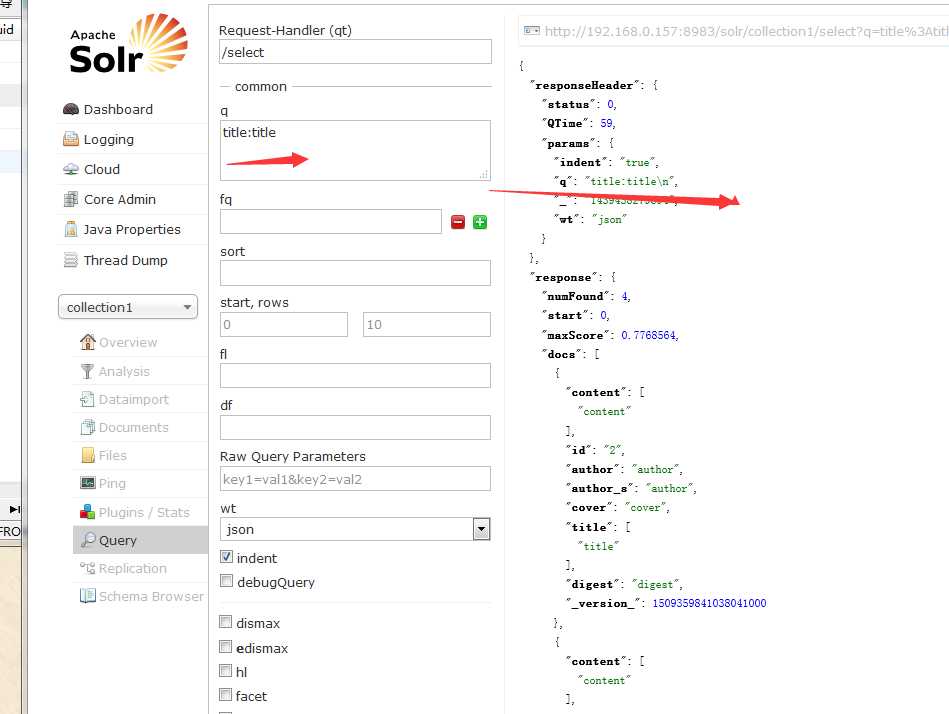The width and height of the screenshot is (949, 714).
Task: Click the rows field showing 10
Action: point(427,324)
